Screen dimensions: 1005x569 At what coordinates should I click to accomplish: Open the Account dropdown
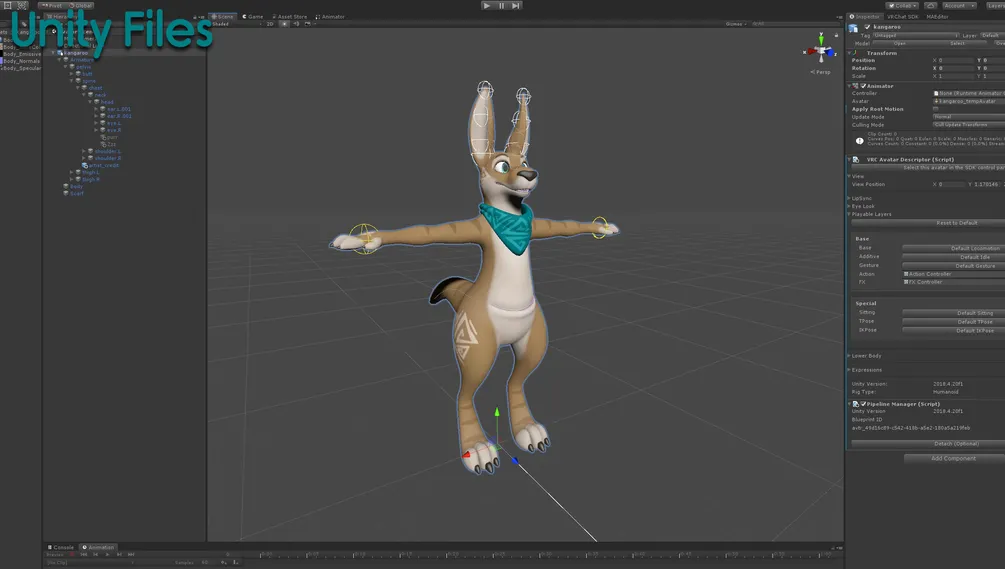pyautogui.click(x=958, y=5)
